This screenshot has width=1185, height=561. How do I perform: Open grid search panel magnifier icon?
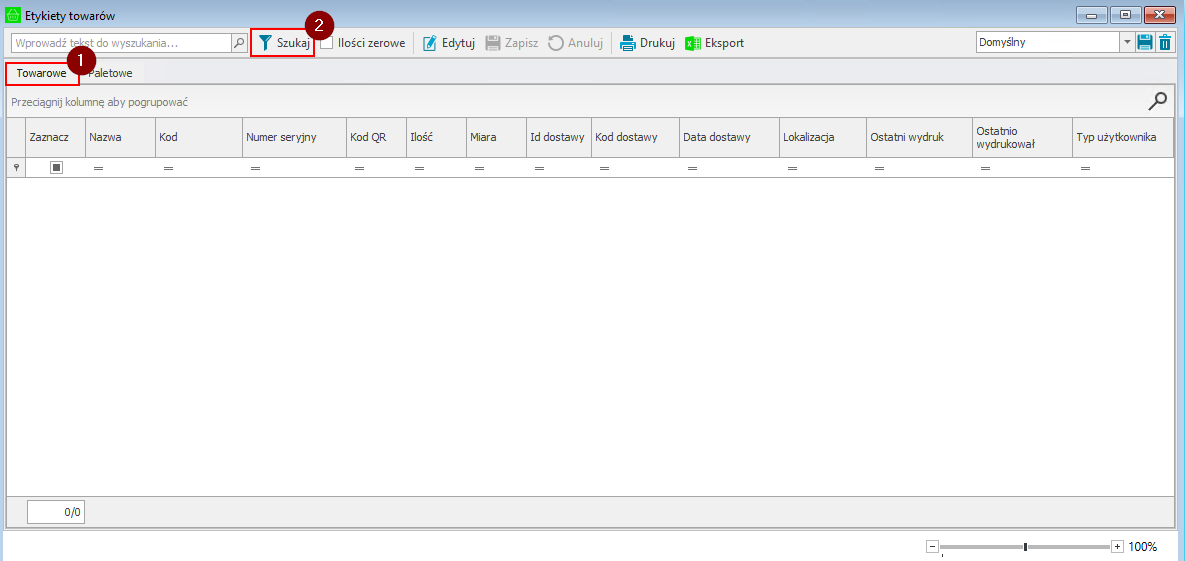[1157, 100]
